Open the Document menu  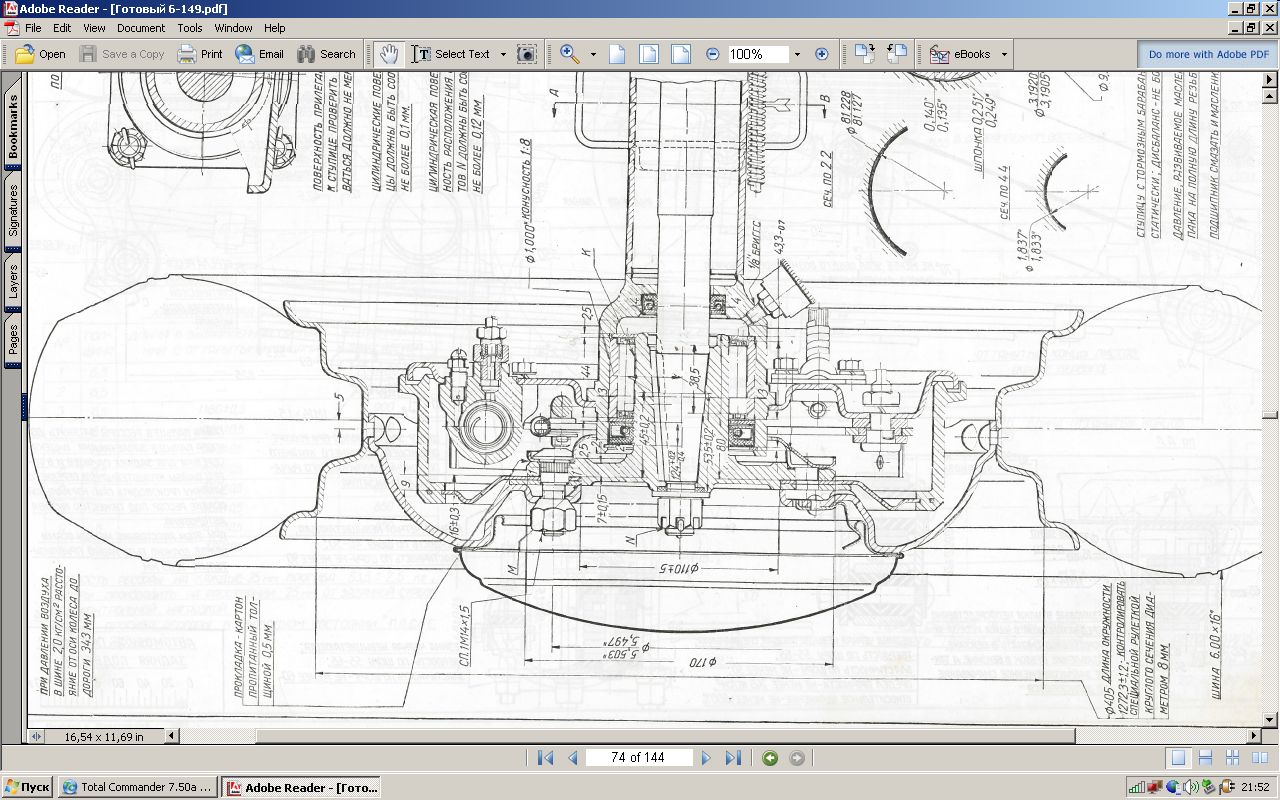pos(141,28)
